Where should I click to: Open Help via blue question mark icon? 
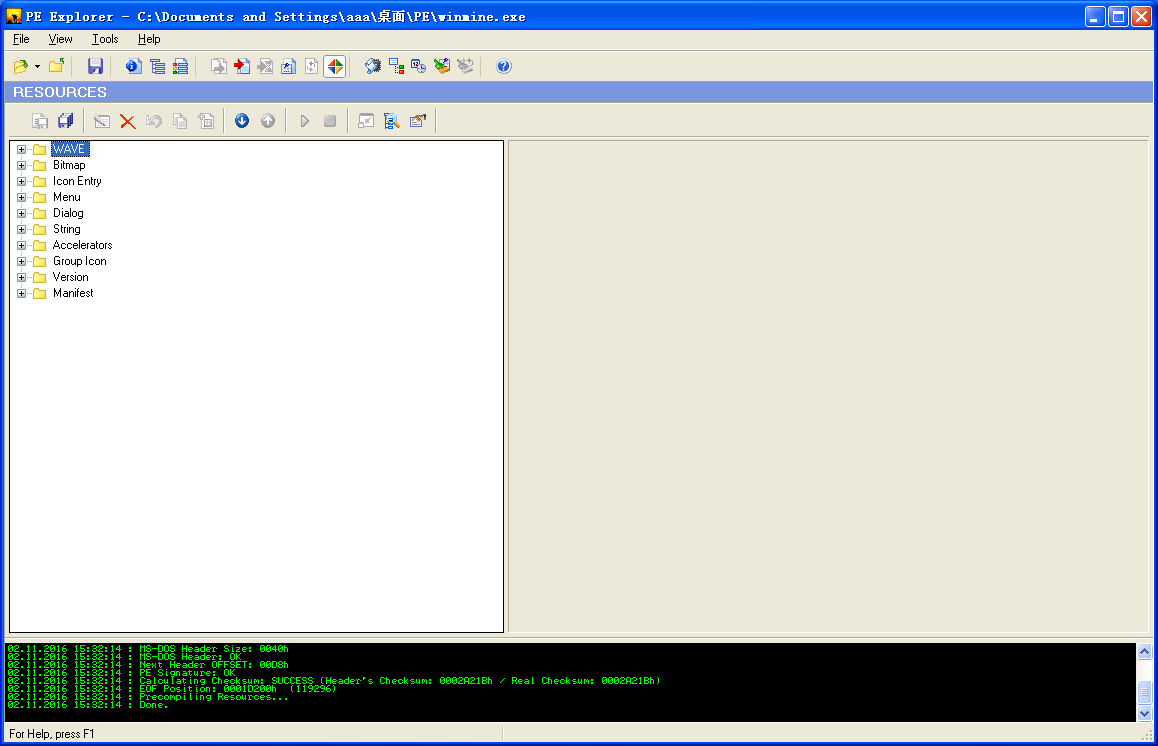click(x=504, y=66)
